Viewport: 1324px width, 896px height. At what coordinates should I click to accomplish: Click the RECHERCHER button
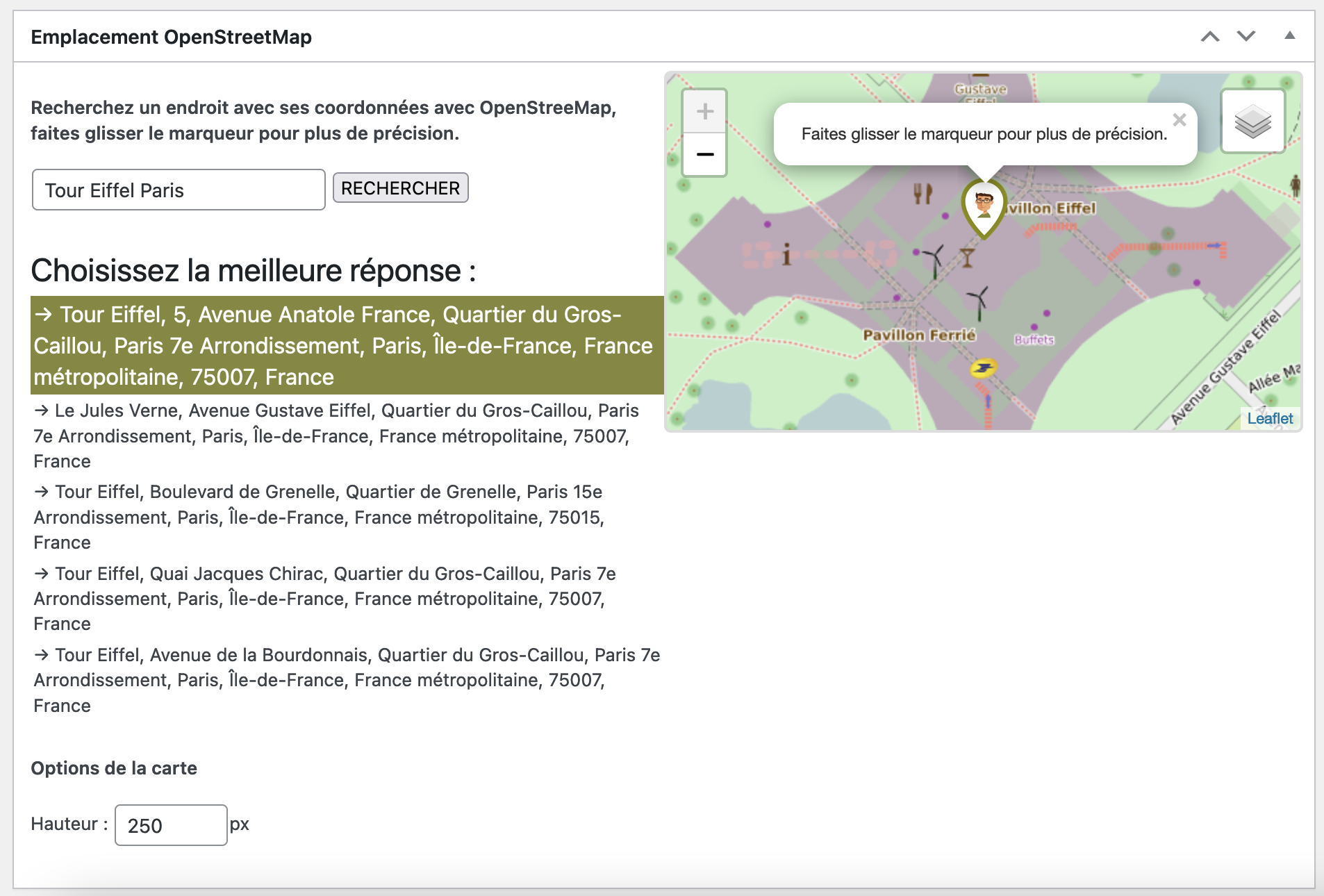tap(401, 188)
